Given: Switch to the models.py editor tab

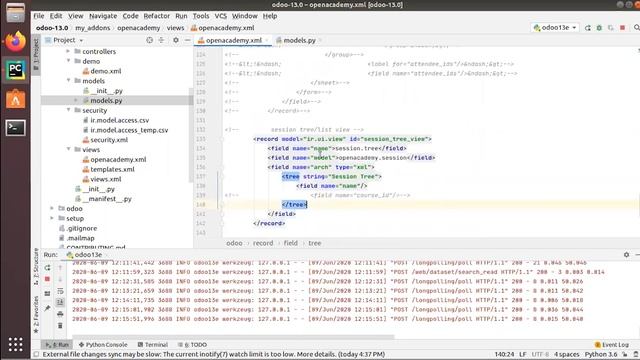Looking at the screenshot, I should point(299,40).
